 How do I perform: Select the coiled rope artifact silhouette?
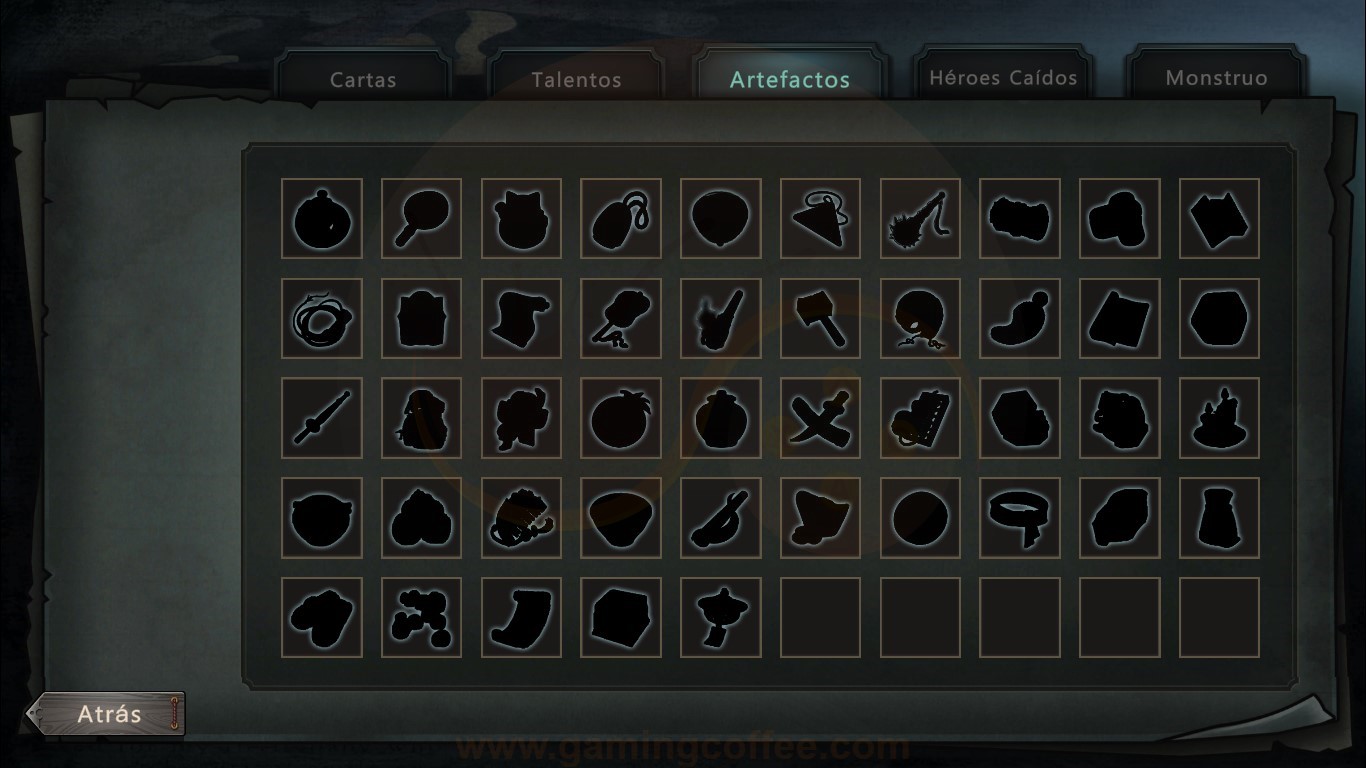point(321,318)
